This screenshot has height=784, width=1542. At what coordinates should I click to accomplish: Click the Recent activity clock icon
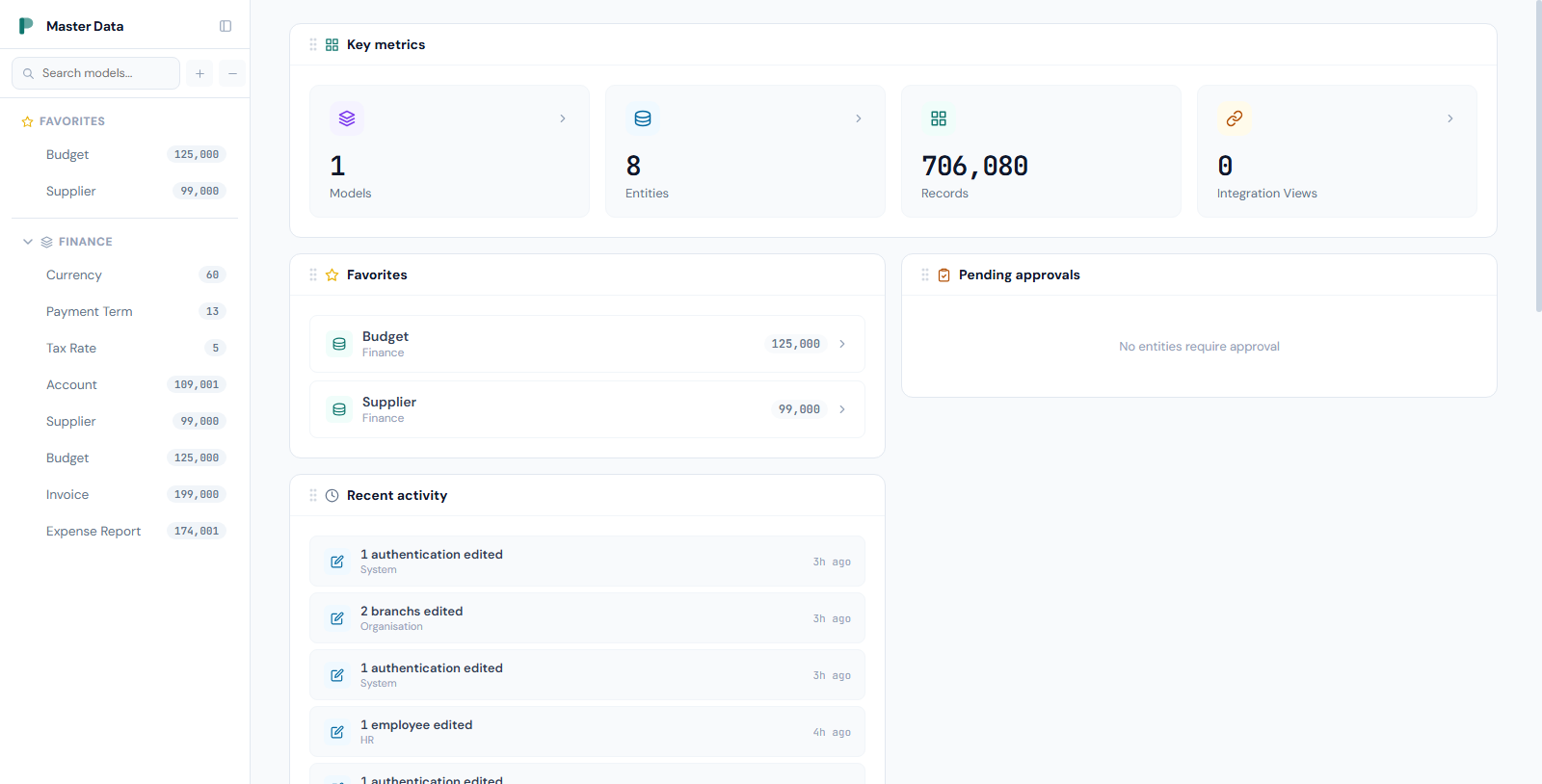pos(332,496)
